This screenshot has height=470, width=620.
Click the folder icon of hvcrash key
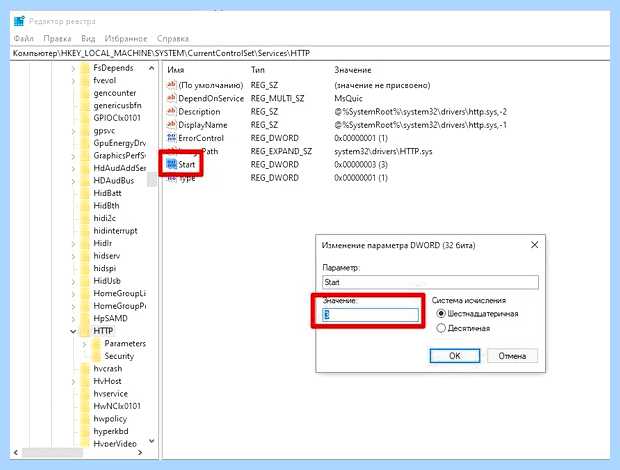tap(85, 369)
